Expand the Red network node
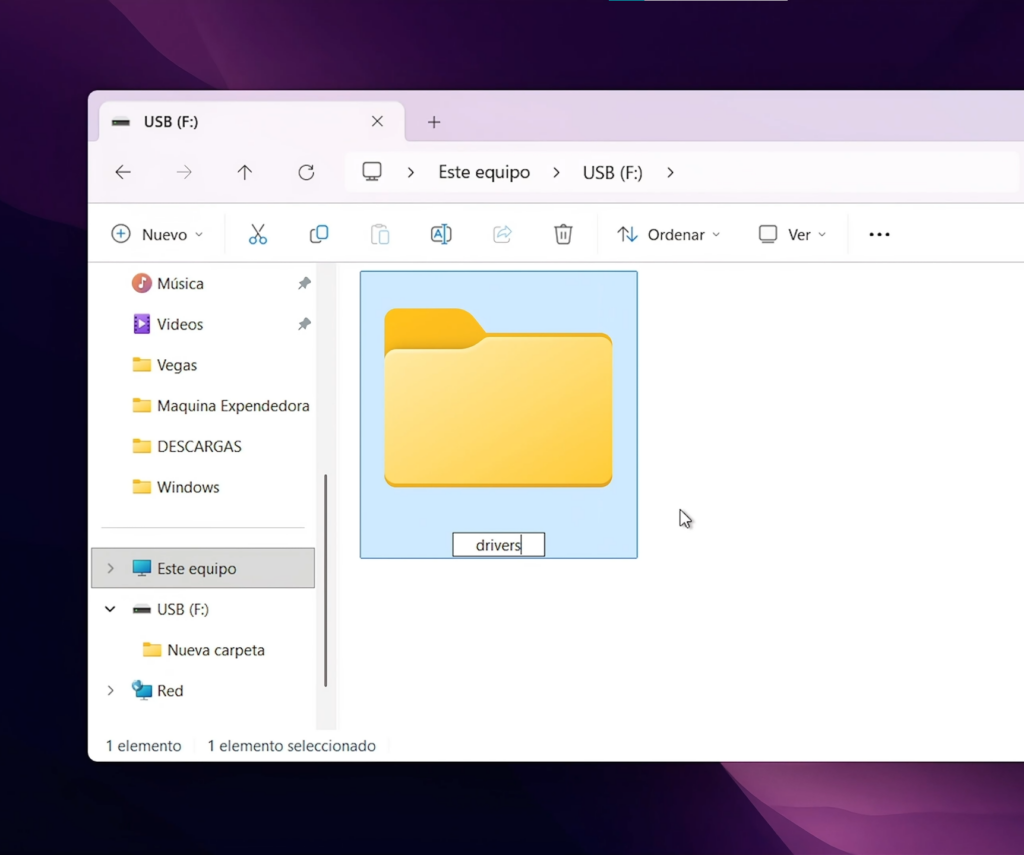1024x855 pixels. (x=110, y=691)
